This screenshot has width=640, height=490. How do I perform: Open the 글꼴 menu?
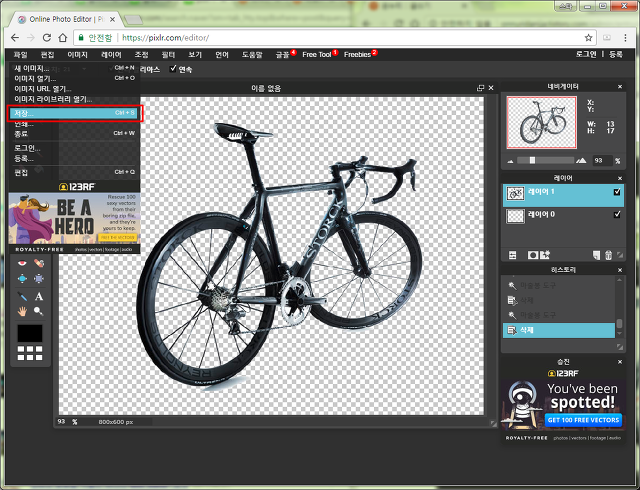click(x=282, y=54)
